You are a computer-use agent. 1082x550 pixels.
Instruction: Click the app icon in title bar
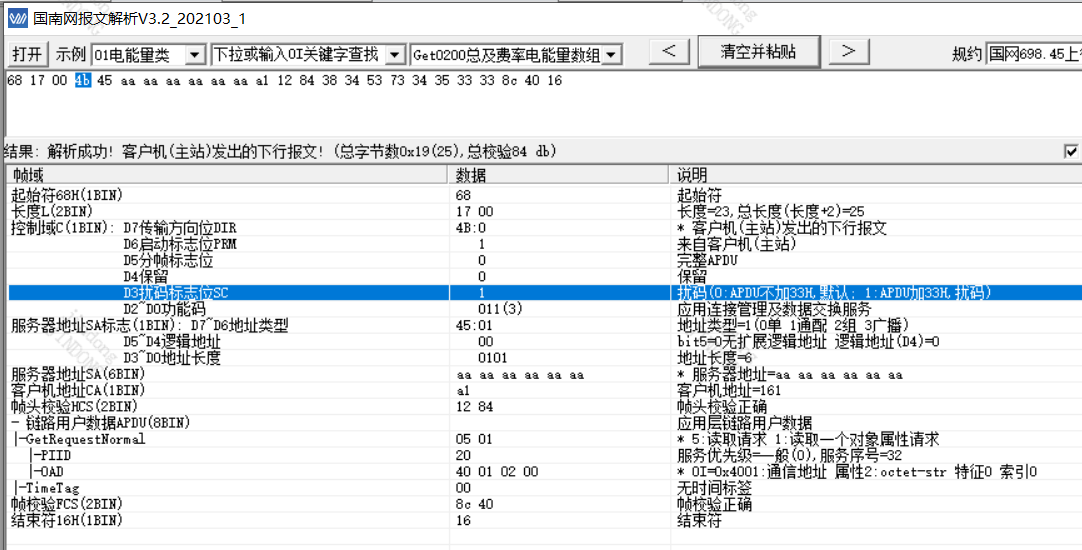[17, 18]
